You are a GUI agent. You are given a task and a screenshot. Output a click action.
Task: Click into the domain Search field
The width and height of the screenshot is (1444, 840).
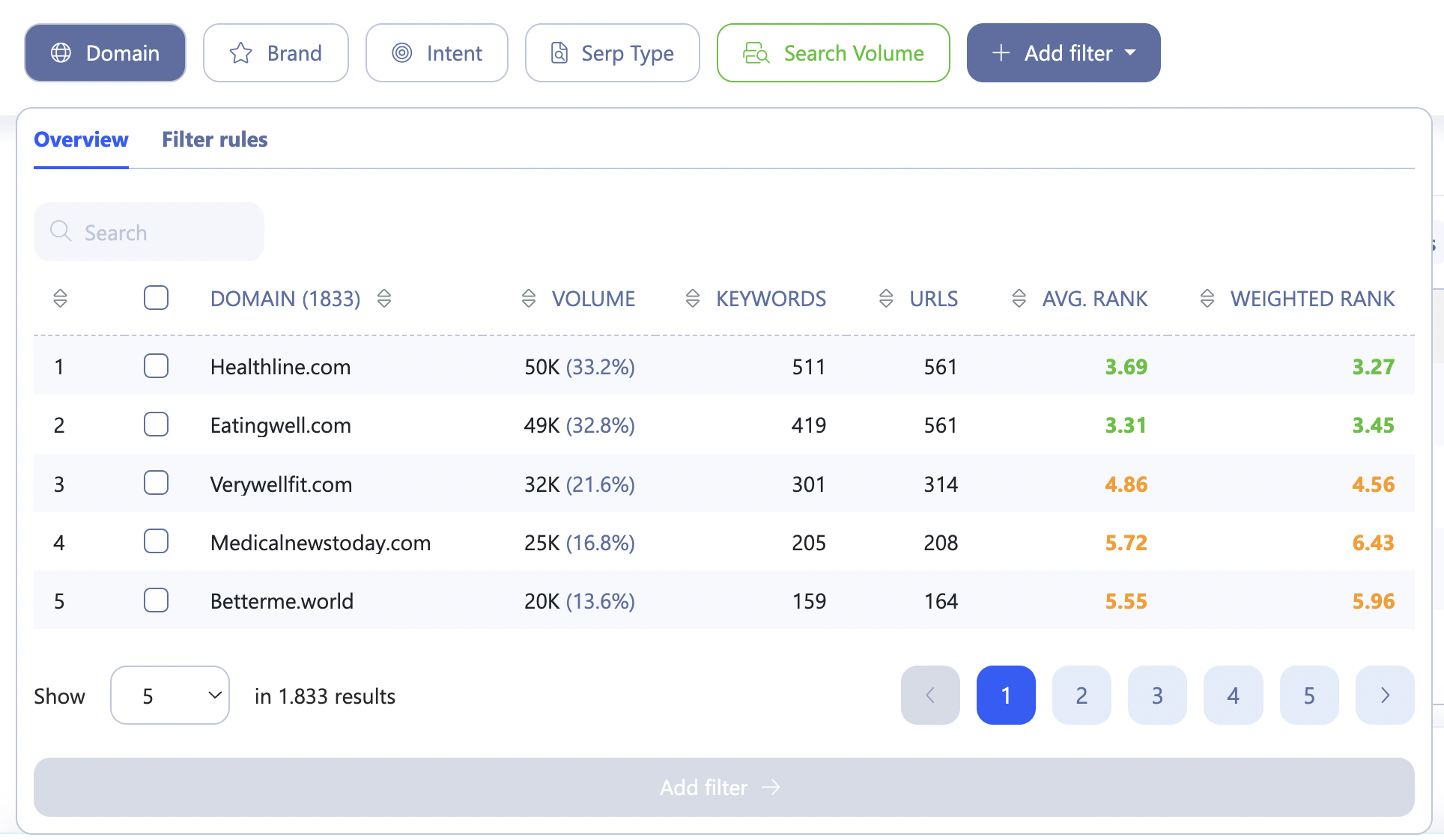pyautogui.click(x=150, y=232)
